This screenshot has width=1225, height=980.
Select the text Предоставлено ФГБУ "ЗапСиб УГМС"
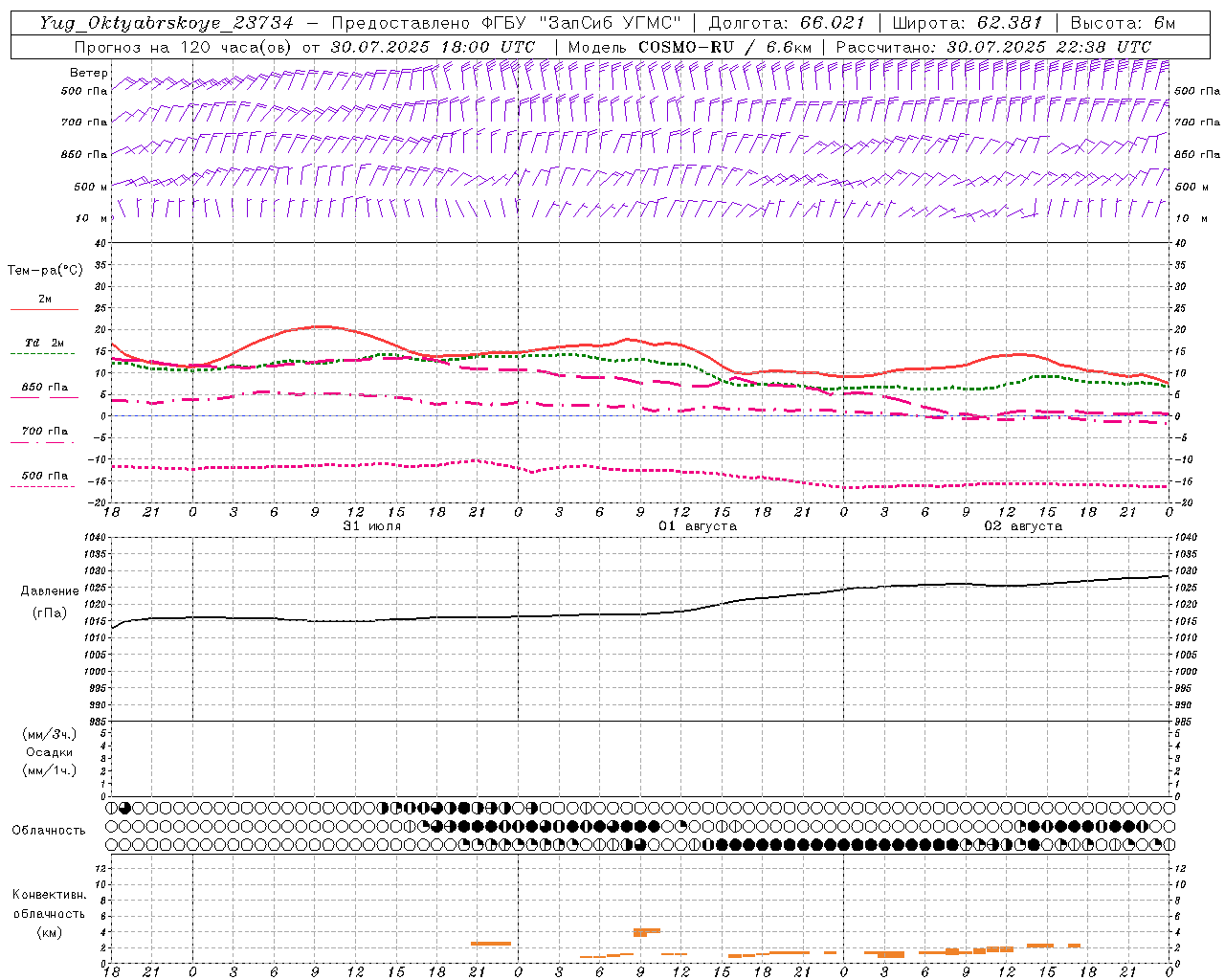506,23
